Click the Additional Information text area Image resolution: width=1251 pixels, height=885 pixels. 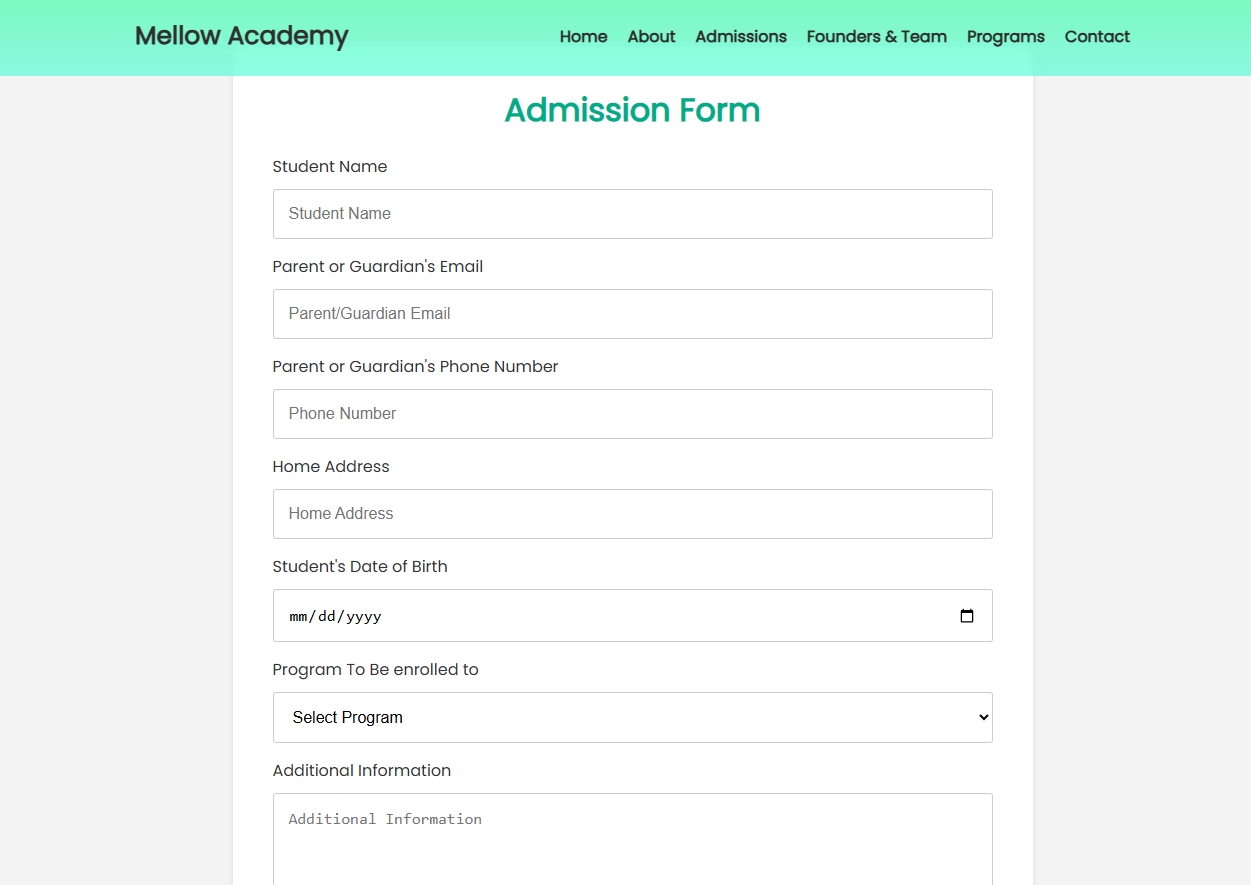click(x=632, y=838)
